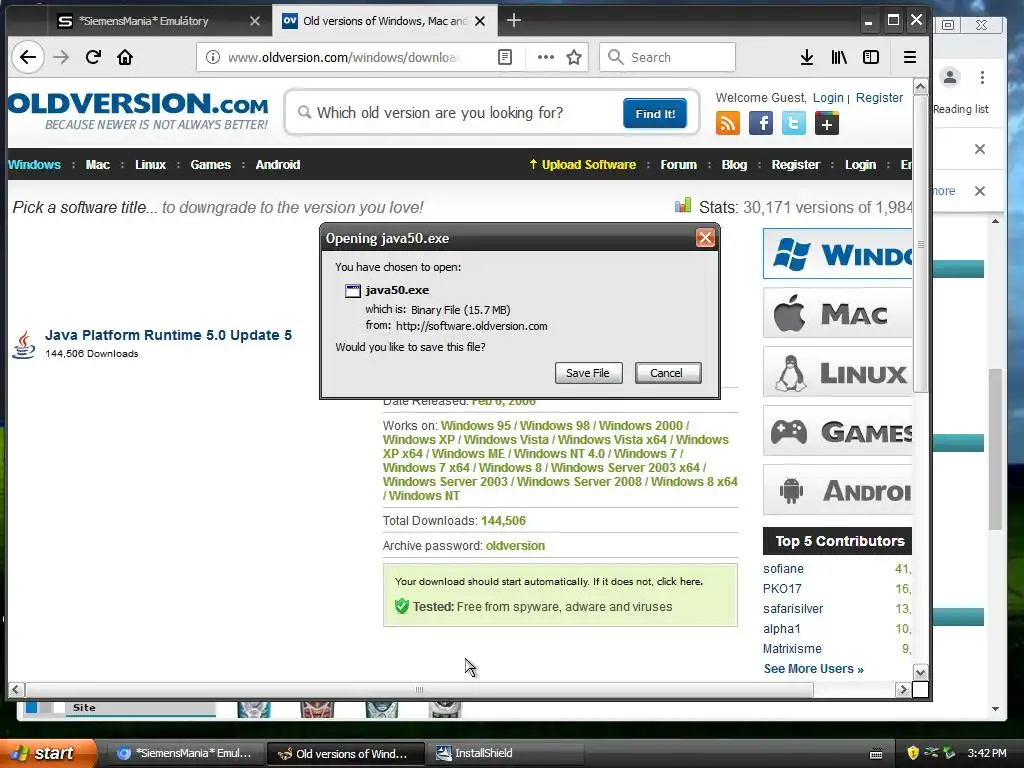Click the horizontal scroll-left arrow
Image resolution: width=1024 pixels, height=768 pixels.
pyautogui.click(x=16, y=690)
